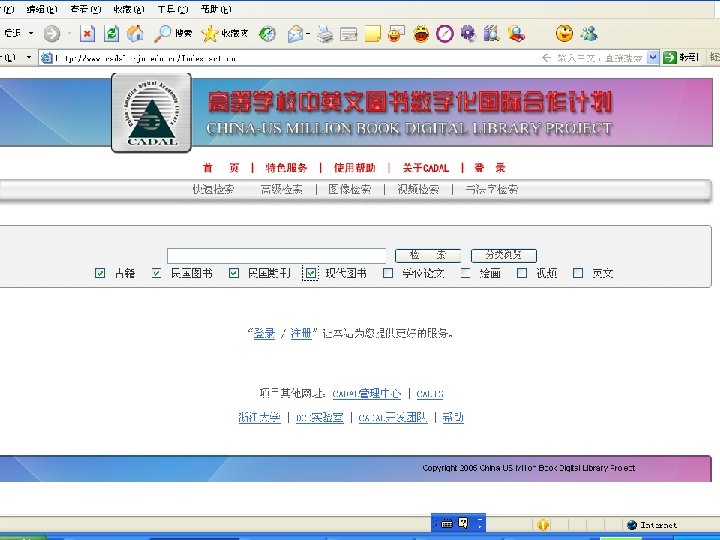720x540 pixels.
Task: Click the 登录 link in the prompt sentence
Action: coord(264,333)
